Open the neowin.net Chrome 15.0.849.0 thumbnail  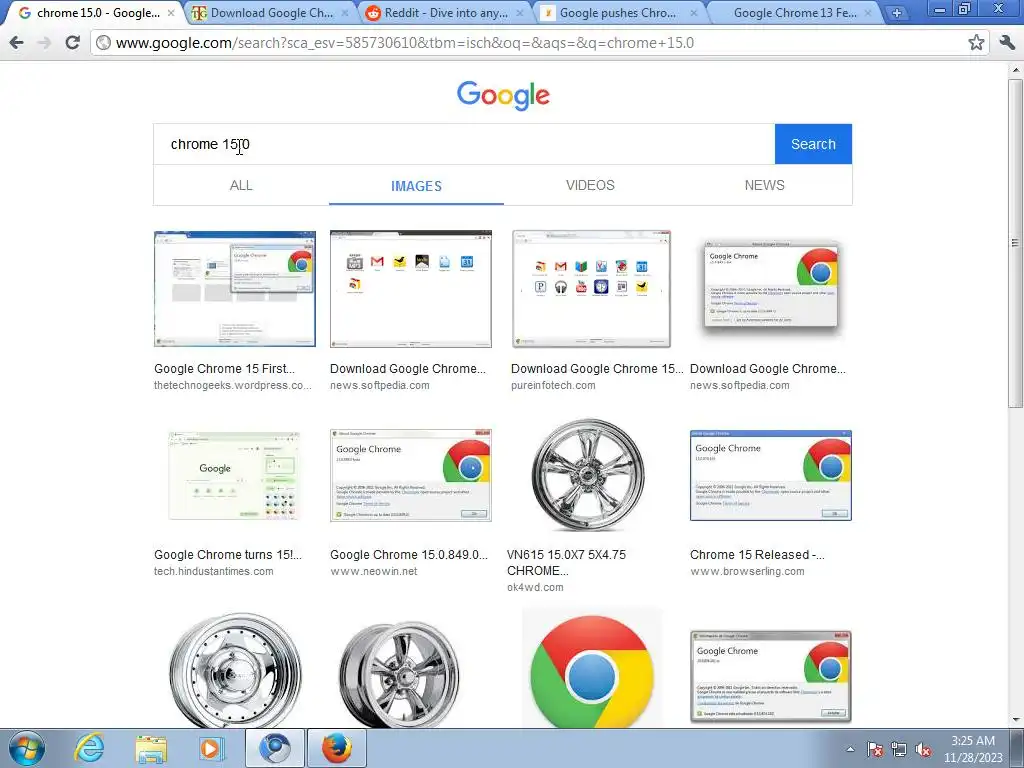click(x=411, y=475)
